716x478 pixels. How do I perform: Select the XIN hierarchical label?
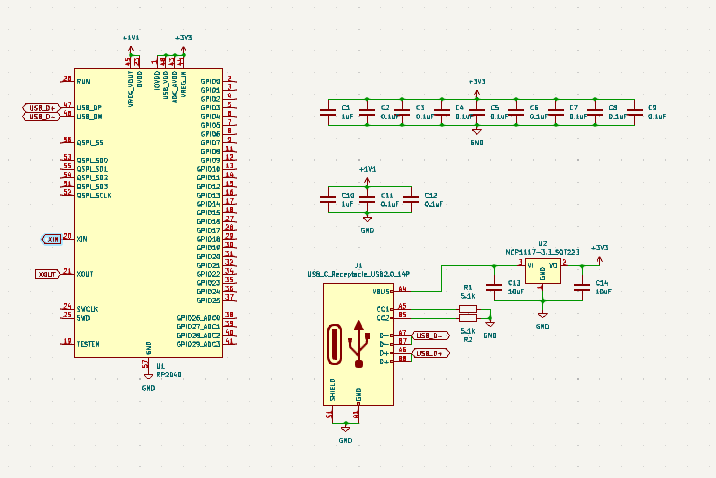pyautogui.click(x=52, y=239)
